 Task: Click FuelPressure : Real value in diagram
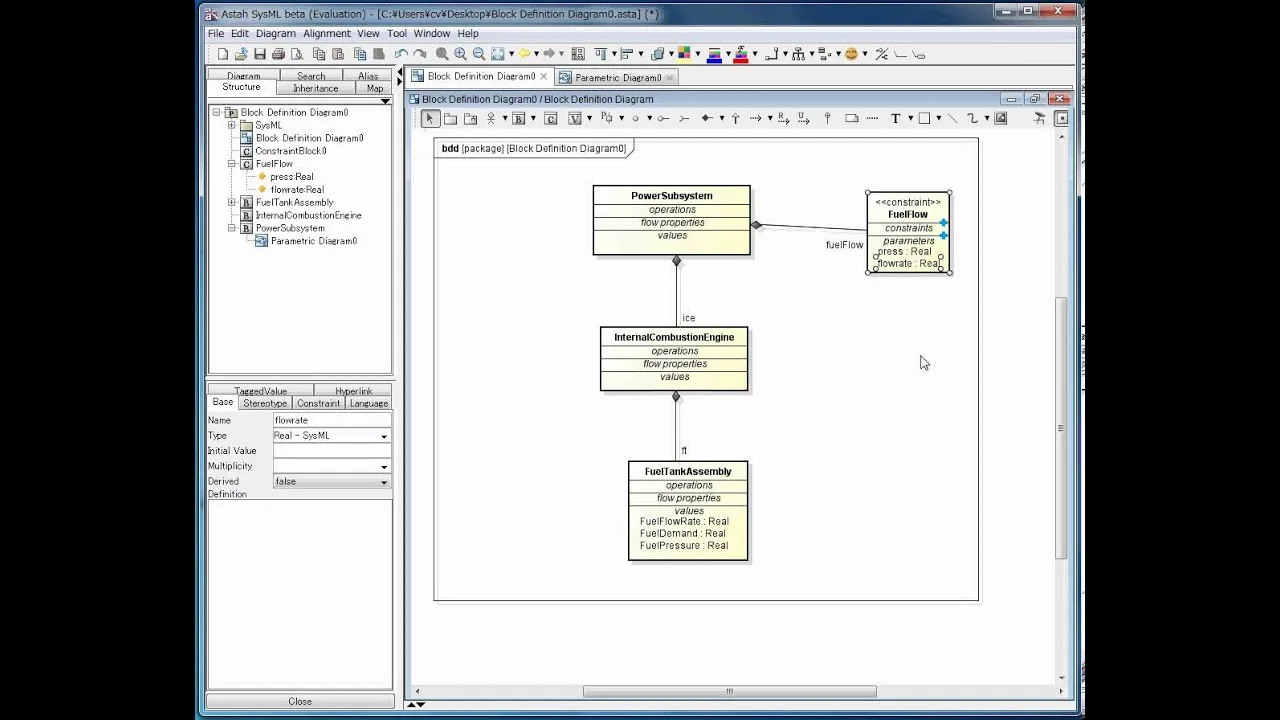click(x=684, y=545)
